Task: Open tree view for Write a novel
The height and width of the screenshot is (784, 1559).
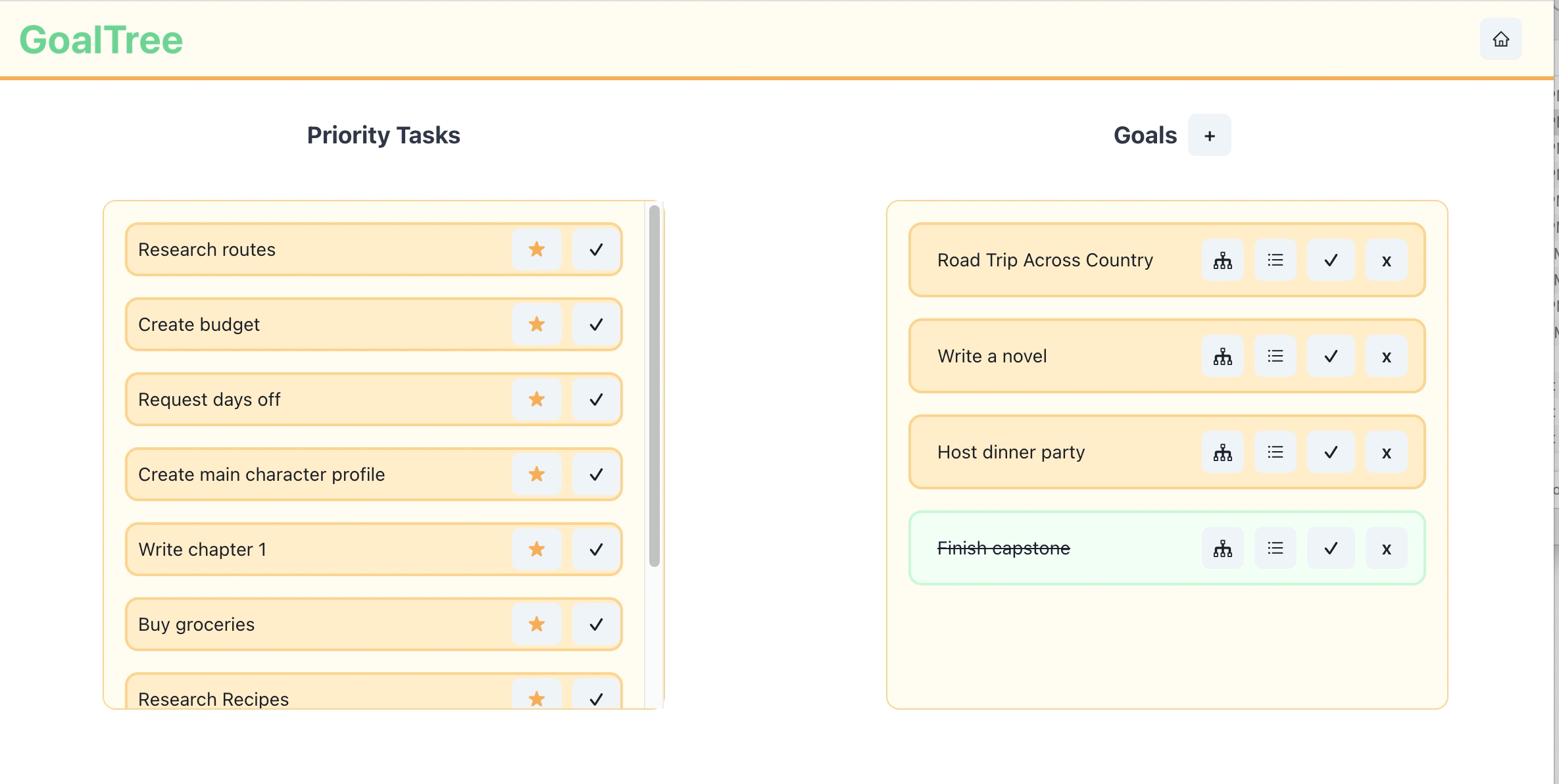Action: (1222, 356)
